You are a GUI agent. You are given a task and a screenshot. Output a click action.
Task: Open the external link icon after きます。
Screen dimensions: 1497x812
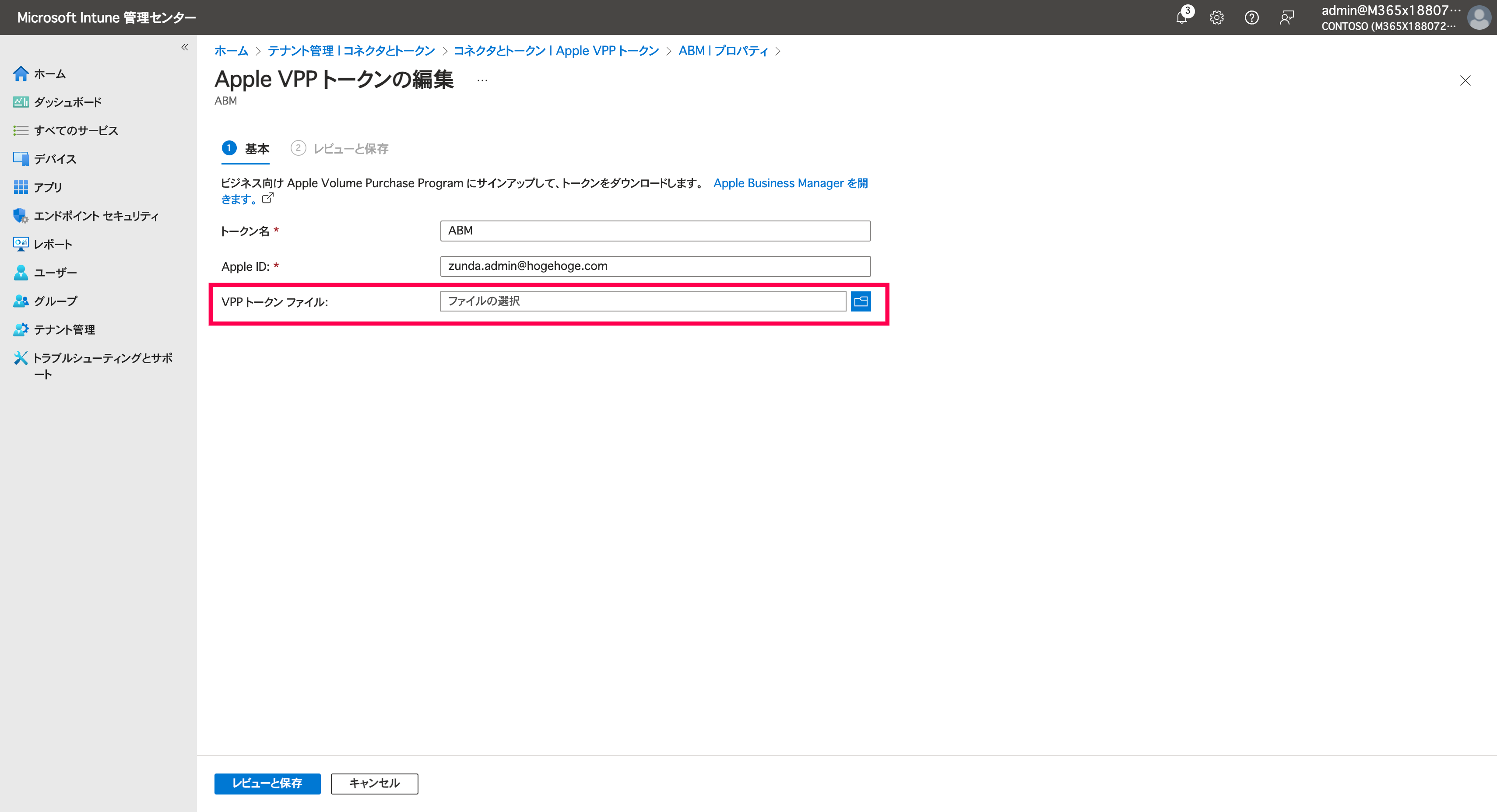click(x=267, y=198)
